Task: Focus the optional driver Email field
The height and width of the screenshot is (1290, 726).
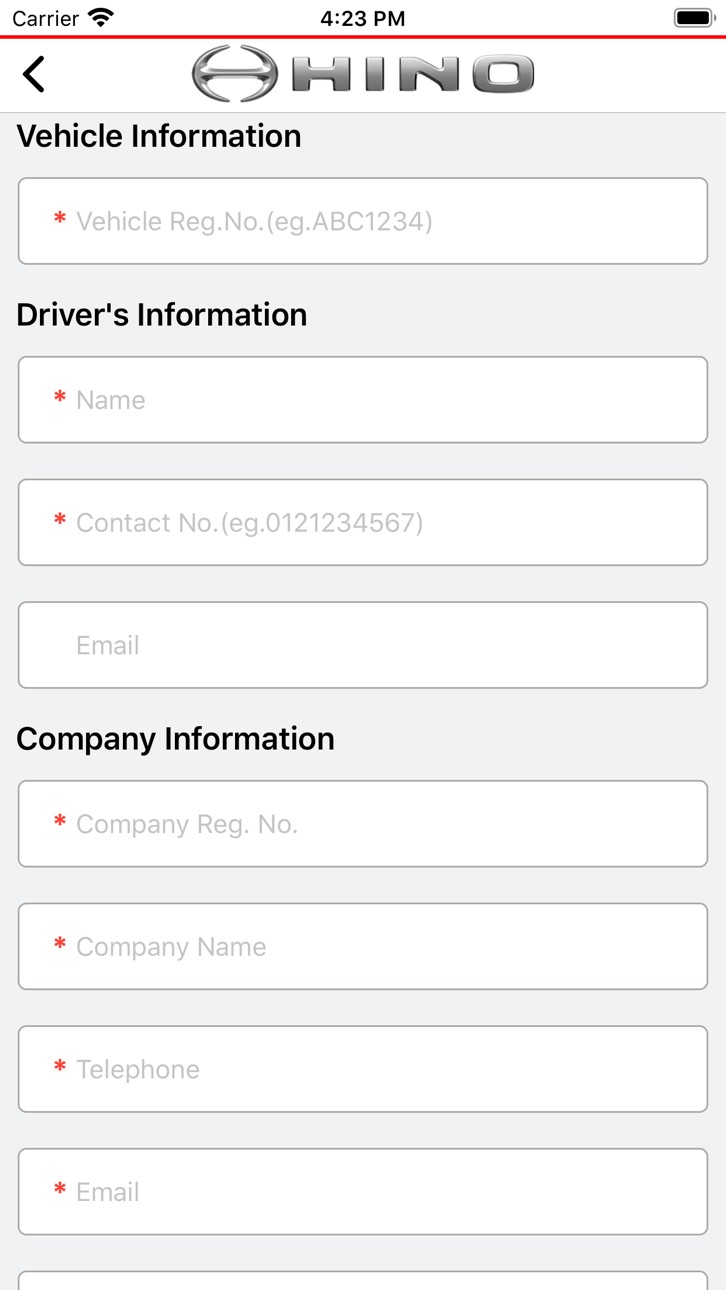Action: click(363, 645)
